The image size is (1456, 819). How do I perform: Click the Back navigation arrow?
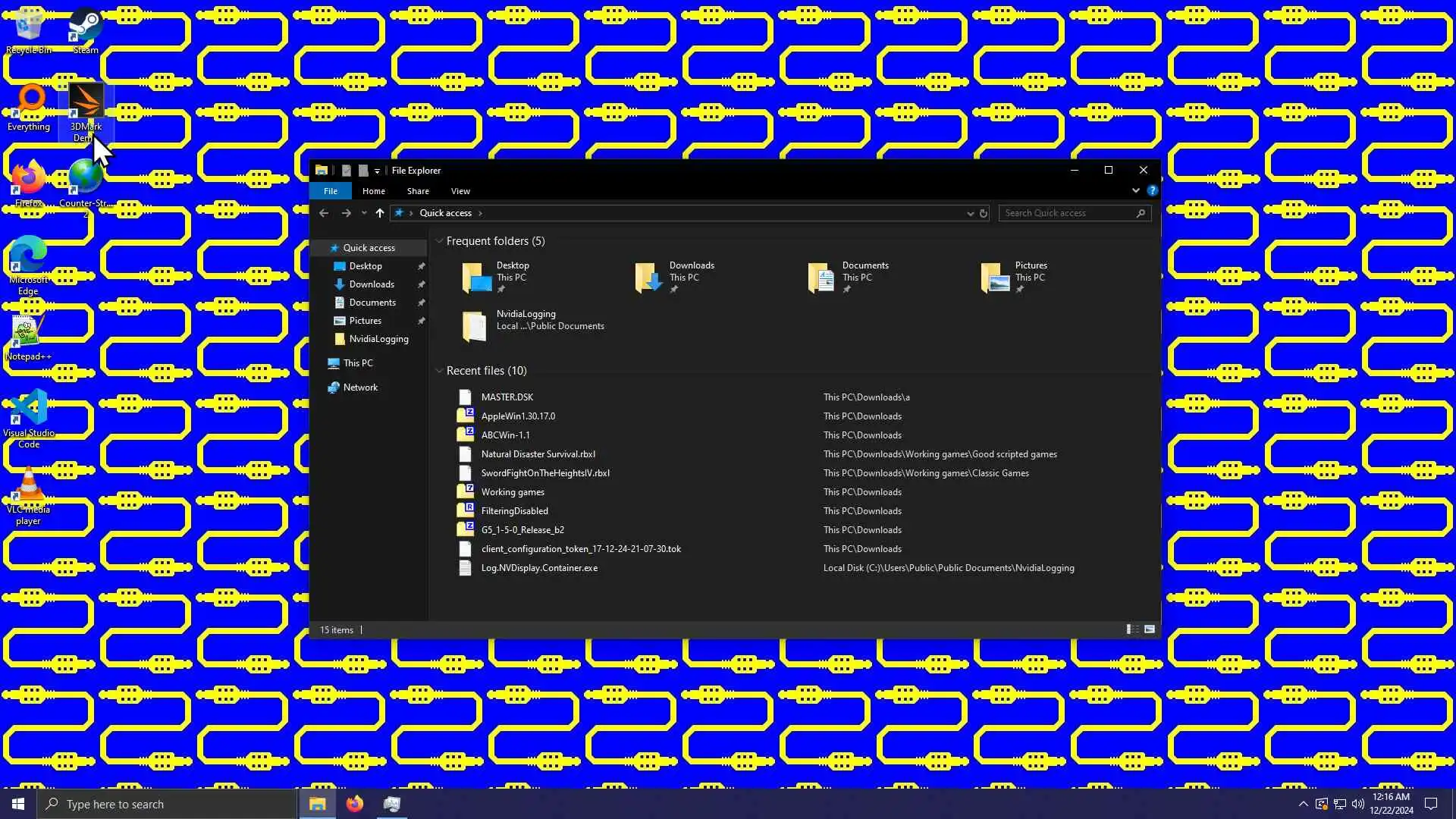(324, 213)
